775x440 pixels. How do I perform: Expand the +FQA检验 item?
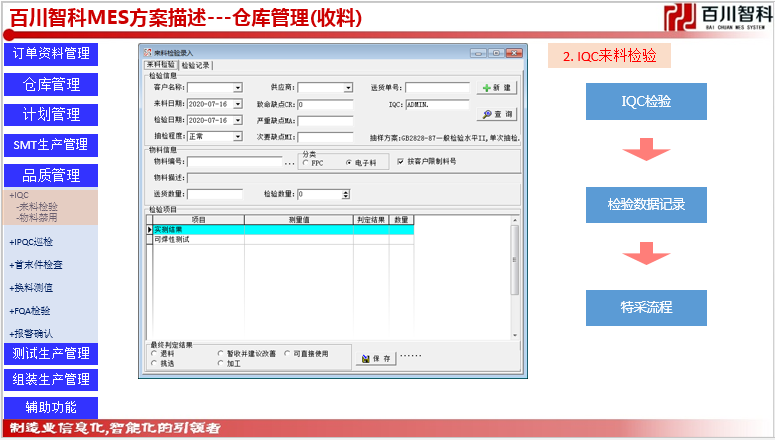[x=30, y=311]
